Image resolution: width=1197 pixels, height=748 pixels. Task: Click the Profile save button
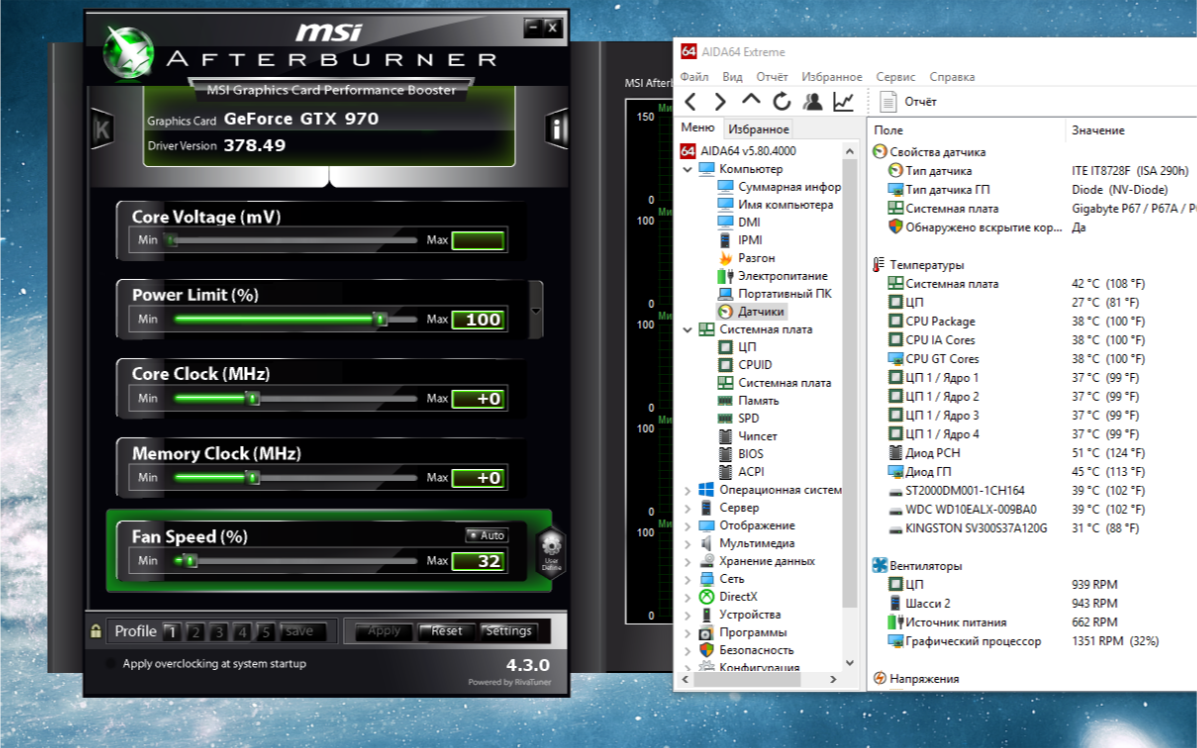(x=300, y=631)
